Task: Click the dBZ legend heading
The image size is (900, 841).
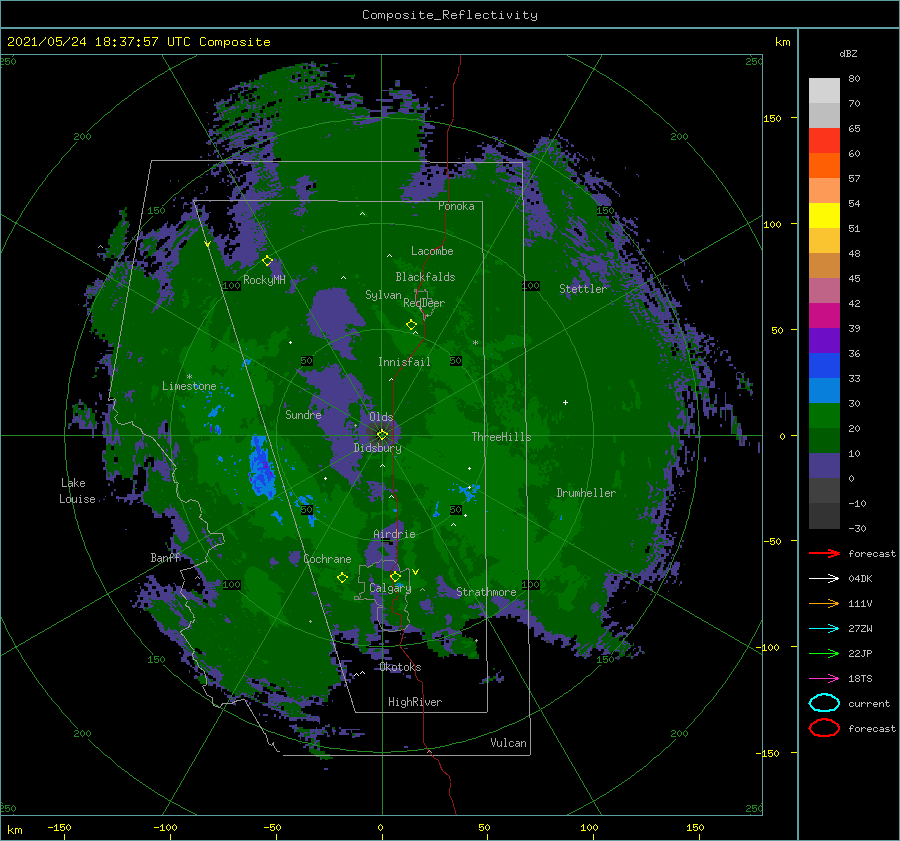Action: point(848,53)
